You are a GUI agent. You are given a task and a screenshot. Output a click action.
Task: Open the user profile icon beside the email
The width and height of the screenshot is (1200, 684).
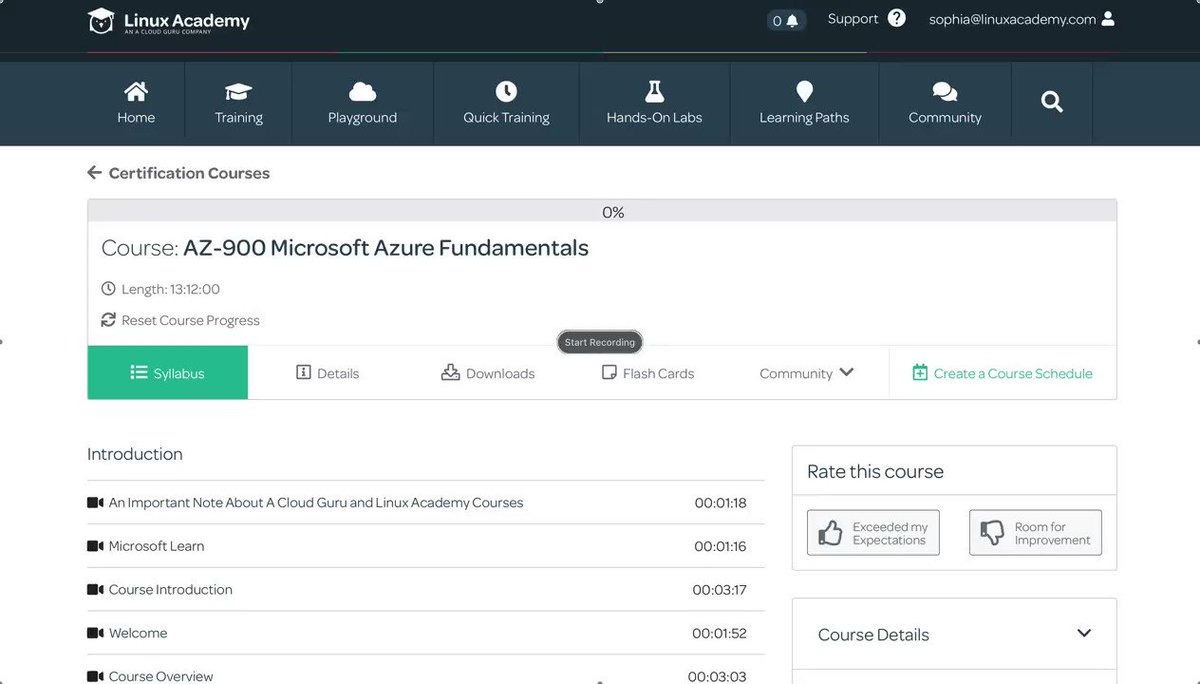[1107, 19]
